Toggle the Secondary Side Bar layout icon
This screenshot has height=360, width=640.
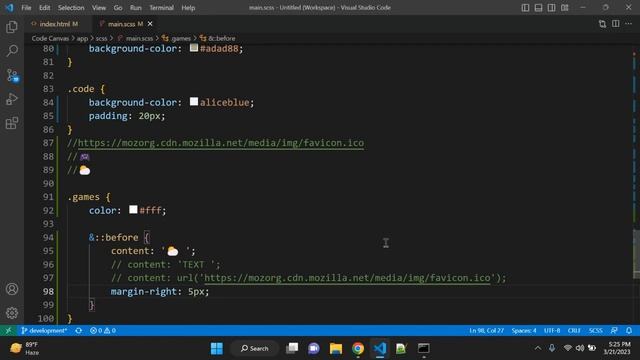tap(551, 8)
